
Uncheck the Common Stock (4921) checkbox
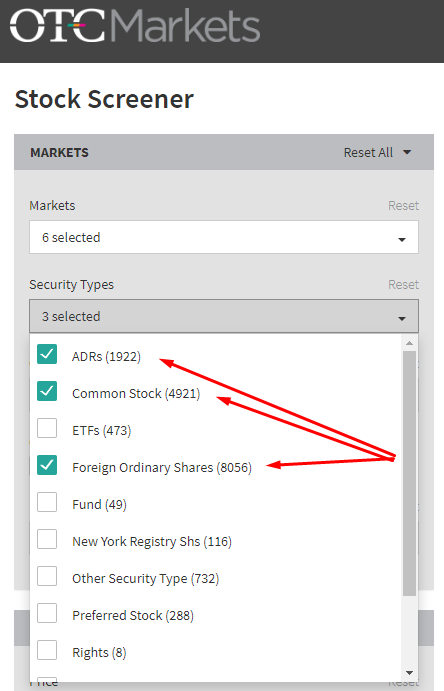(47, 391)
